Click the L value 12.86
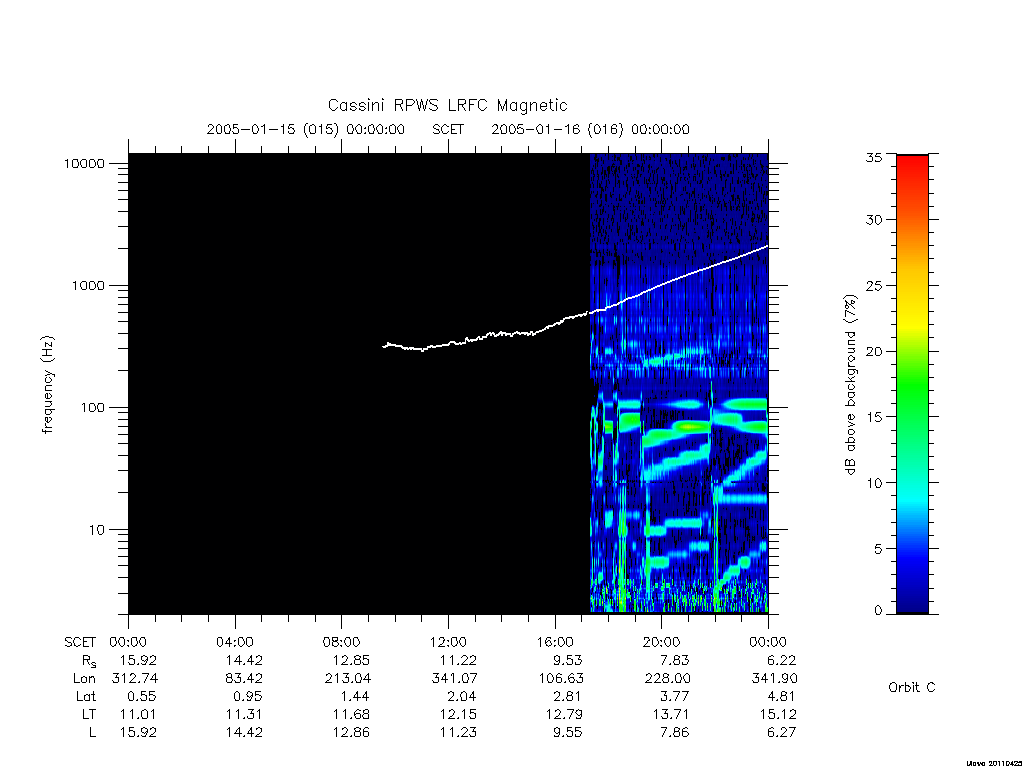Image resolution: width=1024 pixels, height=768 pixels. tap(351, 732)
